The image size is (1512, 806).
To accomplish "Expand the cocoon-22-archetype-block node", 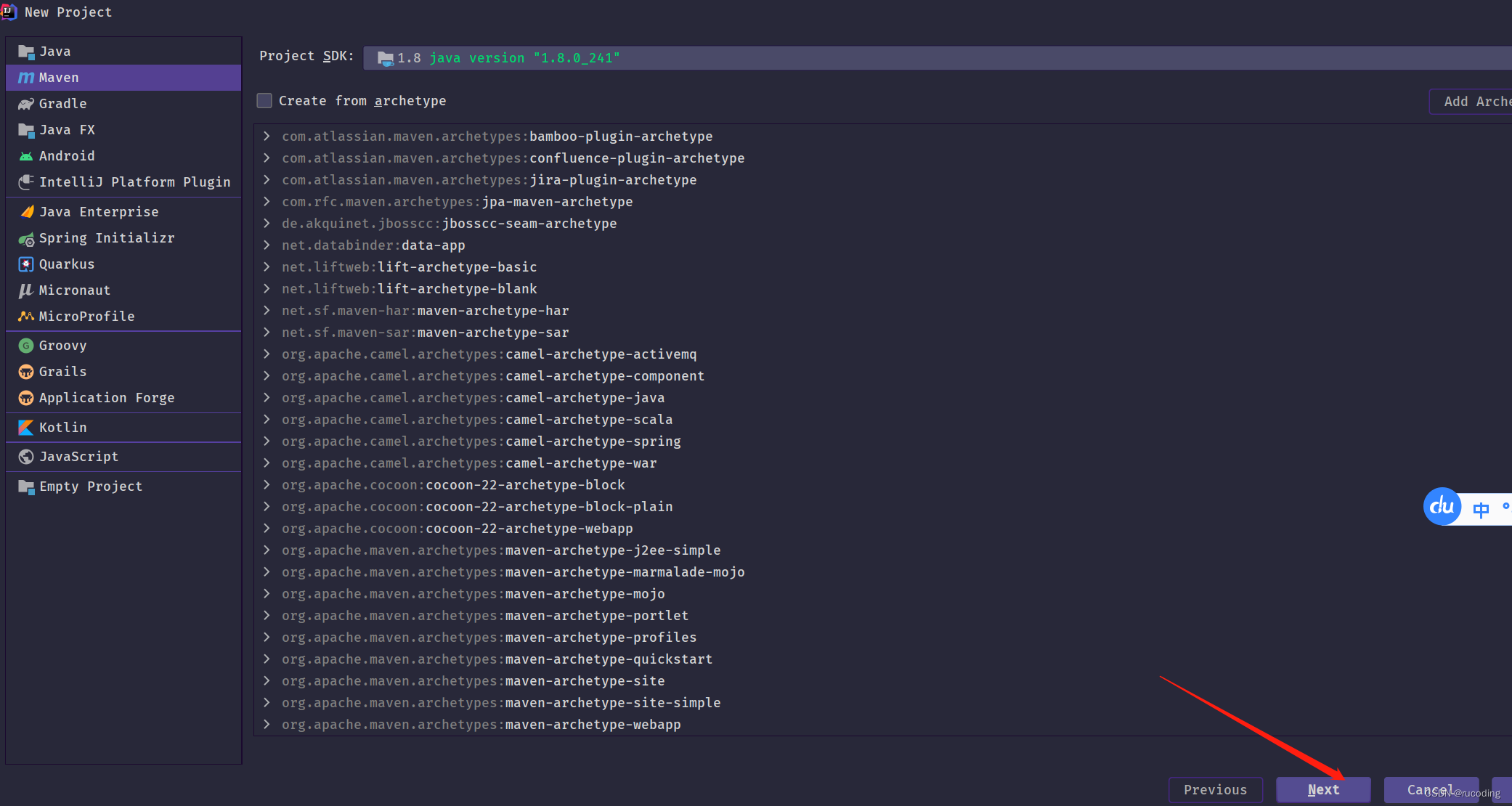I will [x=267, y=485].
